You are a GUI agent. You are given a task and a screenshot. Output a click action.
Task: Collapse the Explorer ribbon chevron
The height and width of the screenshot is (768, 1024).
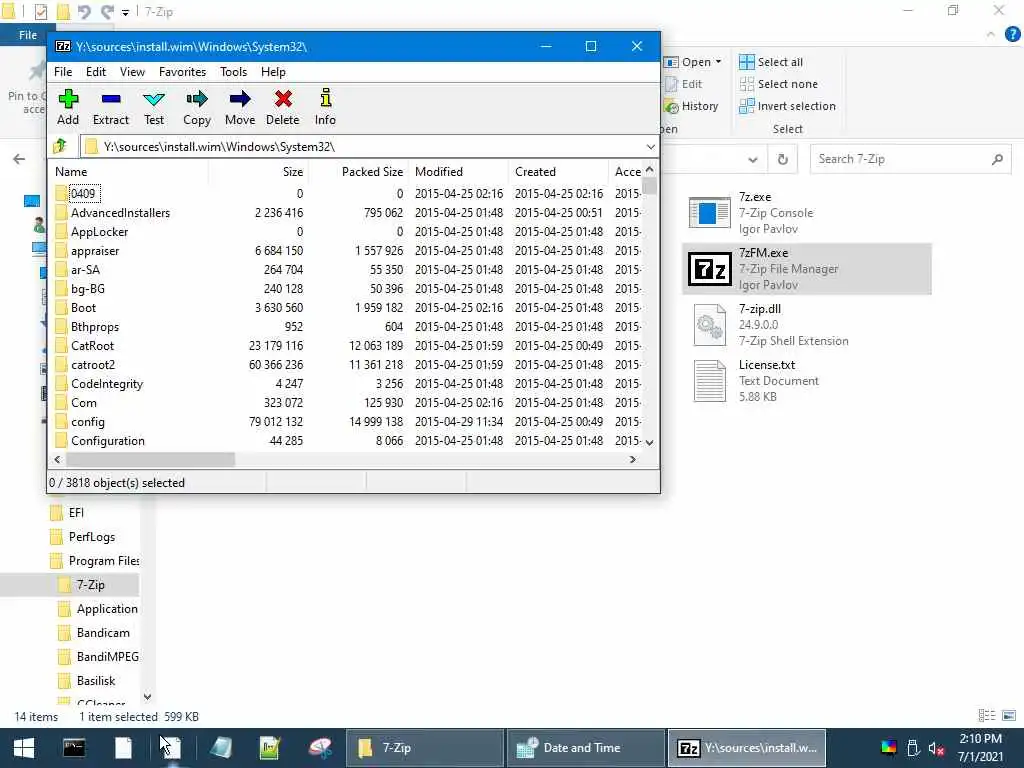point(991,34)
